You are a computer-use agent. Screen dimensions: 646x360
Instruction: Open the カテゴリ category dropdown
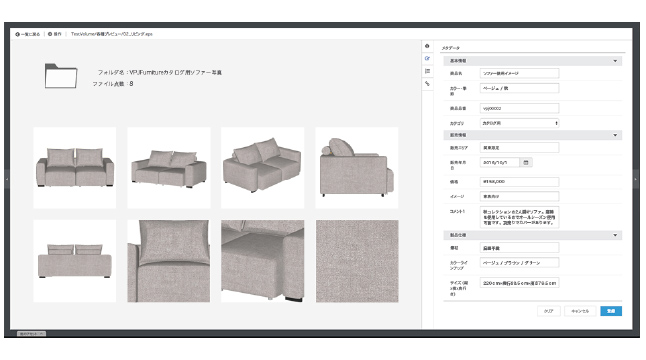coord(519,123)
